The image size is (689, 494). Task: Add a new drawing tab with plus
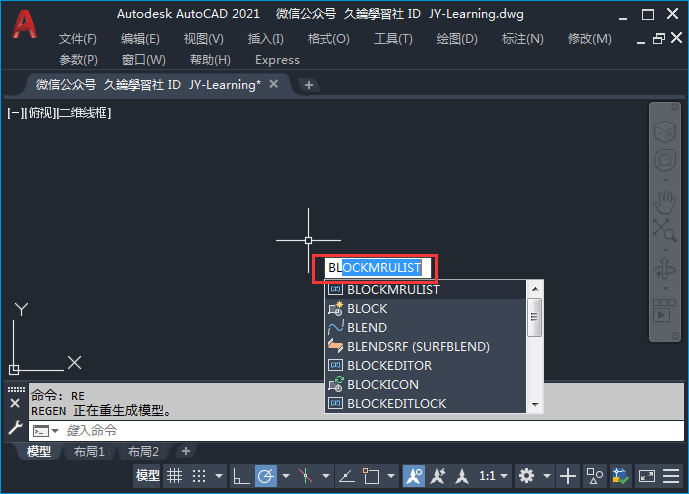(x=309, y=85)
